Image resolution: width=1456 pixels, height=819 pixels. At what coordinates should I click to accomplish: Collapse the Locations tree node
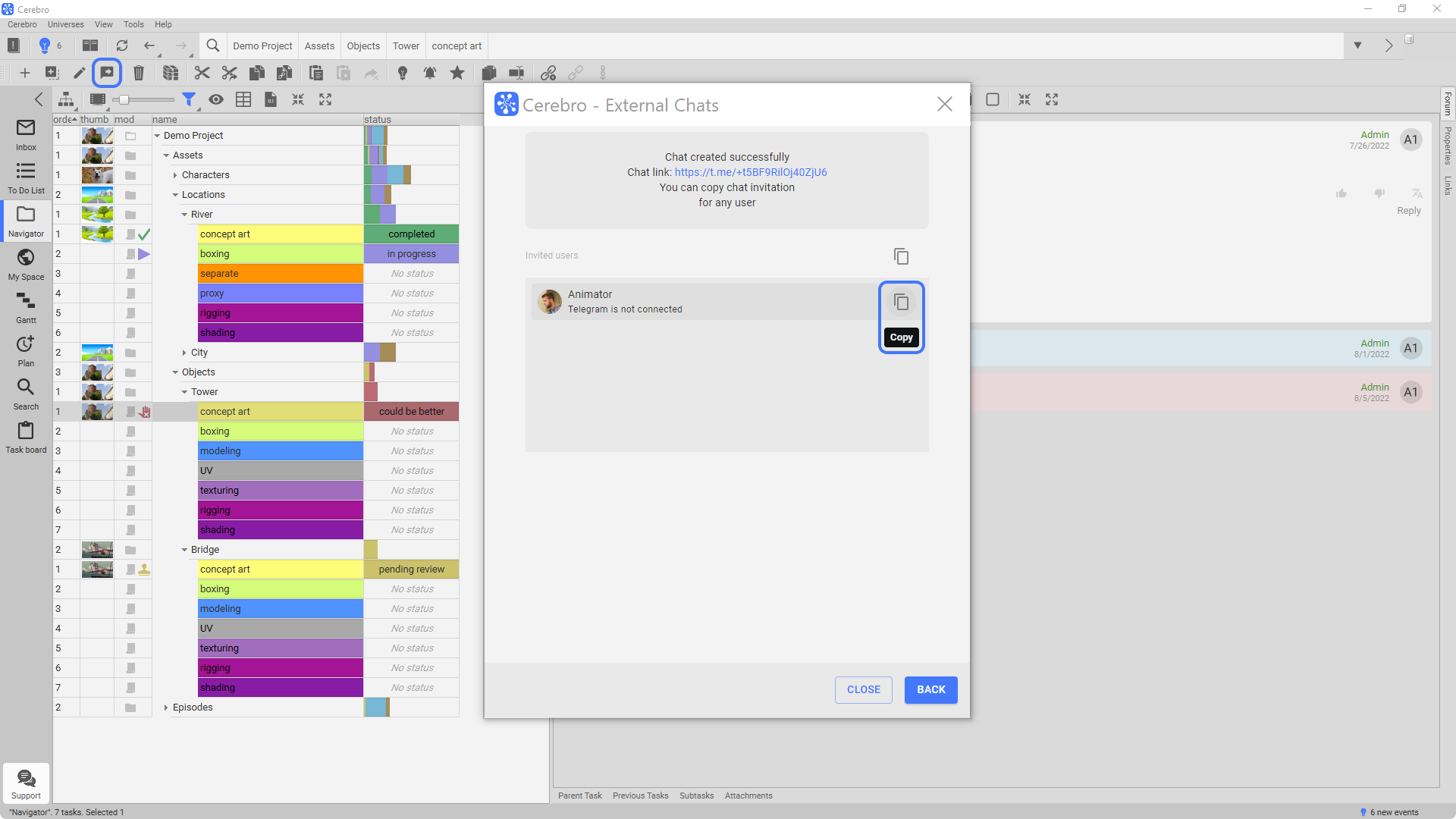tap(175, 195)
